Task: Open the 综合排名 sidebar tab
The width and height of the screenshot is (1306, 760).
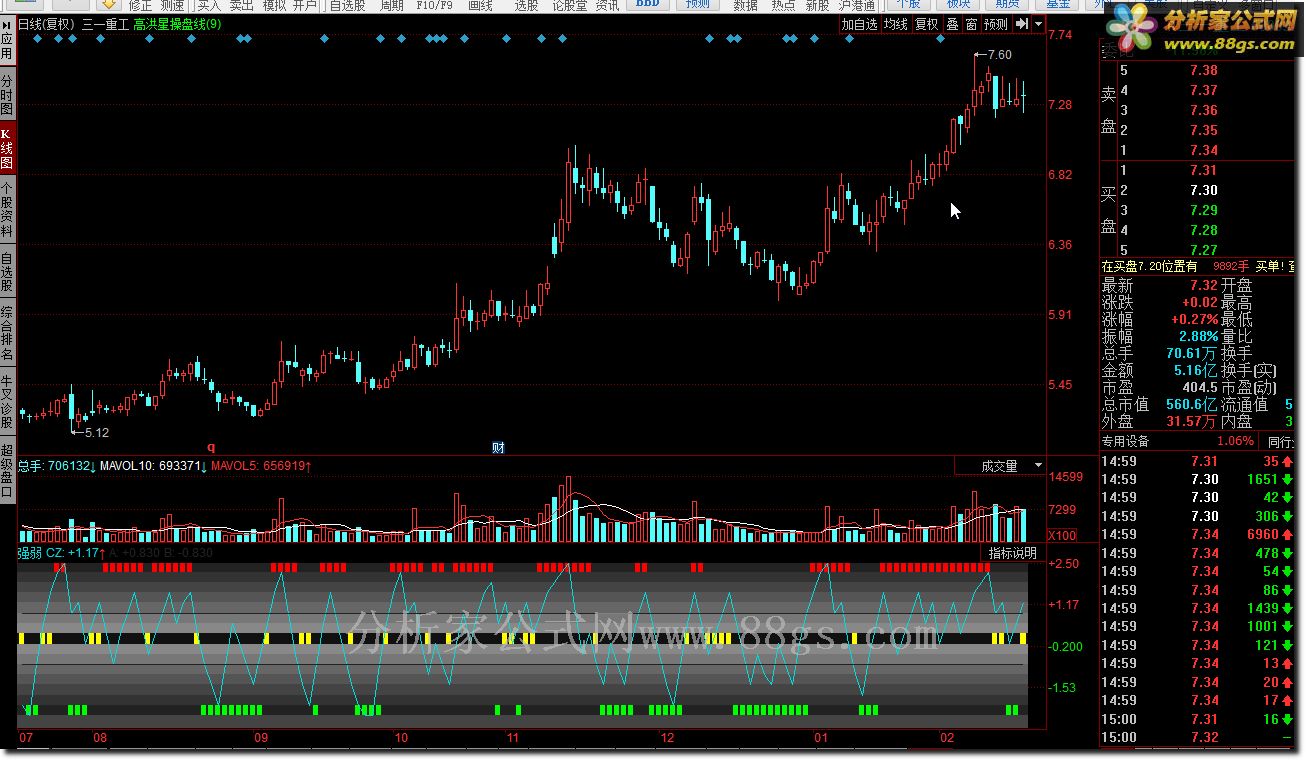Action: [7, 333]
